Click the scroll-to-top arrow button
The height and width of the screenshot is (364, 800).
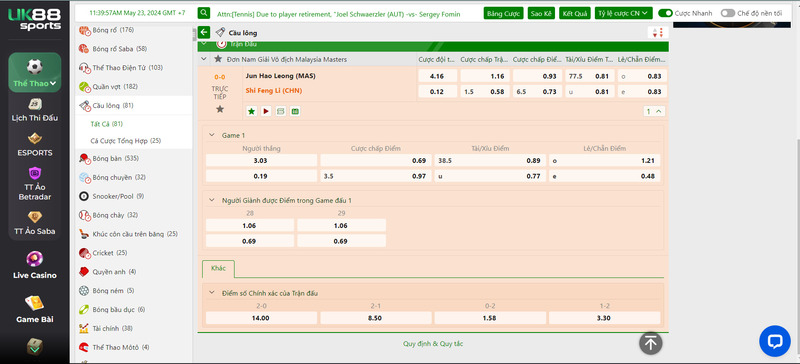(651, 343)
